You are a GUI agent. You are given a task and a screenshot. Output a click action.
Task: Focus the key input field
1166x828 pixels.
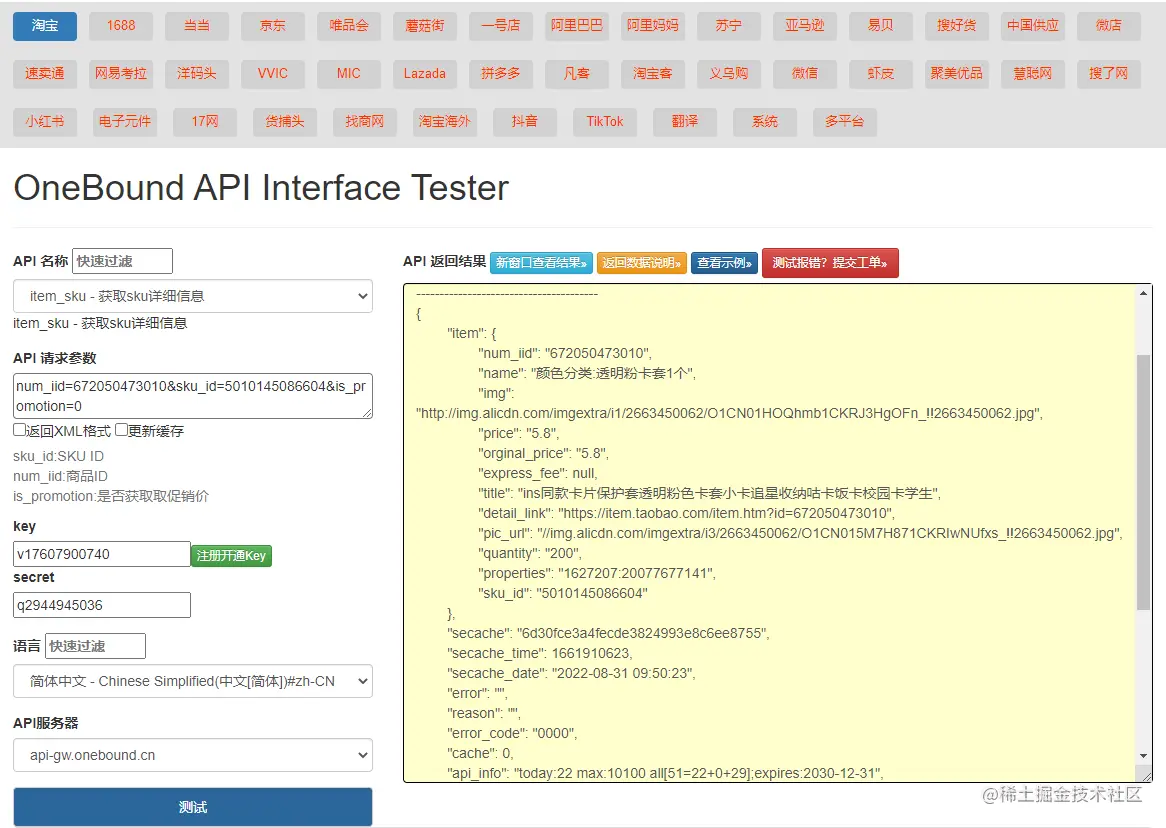tap(102, 554)
